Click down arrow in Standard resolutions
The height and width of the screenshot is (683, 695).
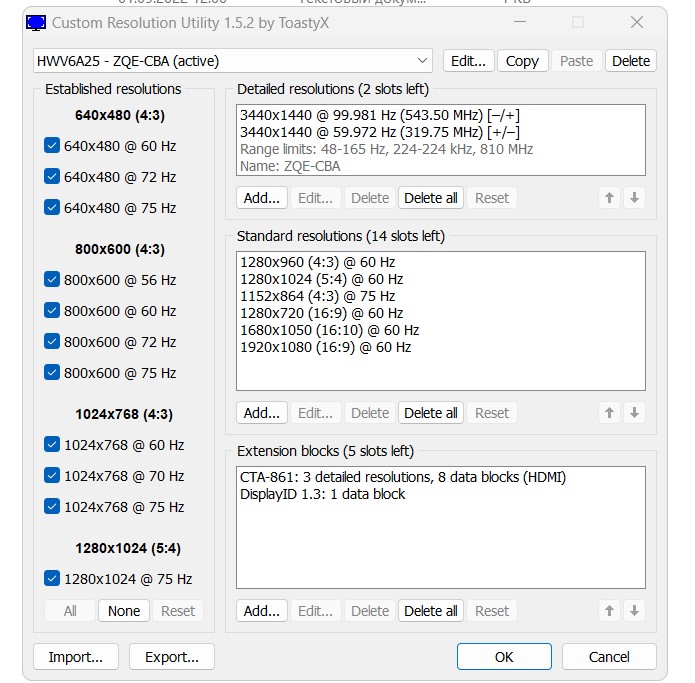point(634,413)
